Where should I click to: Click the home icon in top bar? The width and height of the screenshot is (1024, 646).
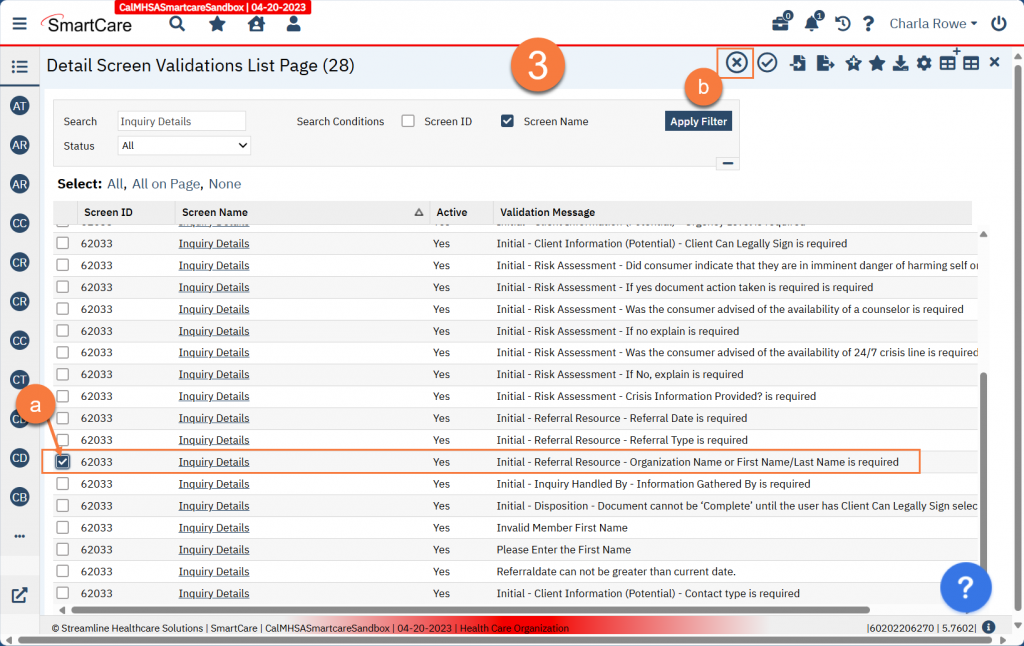[256, 23]
